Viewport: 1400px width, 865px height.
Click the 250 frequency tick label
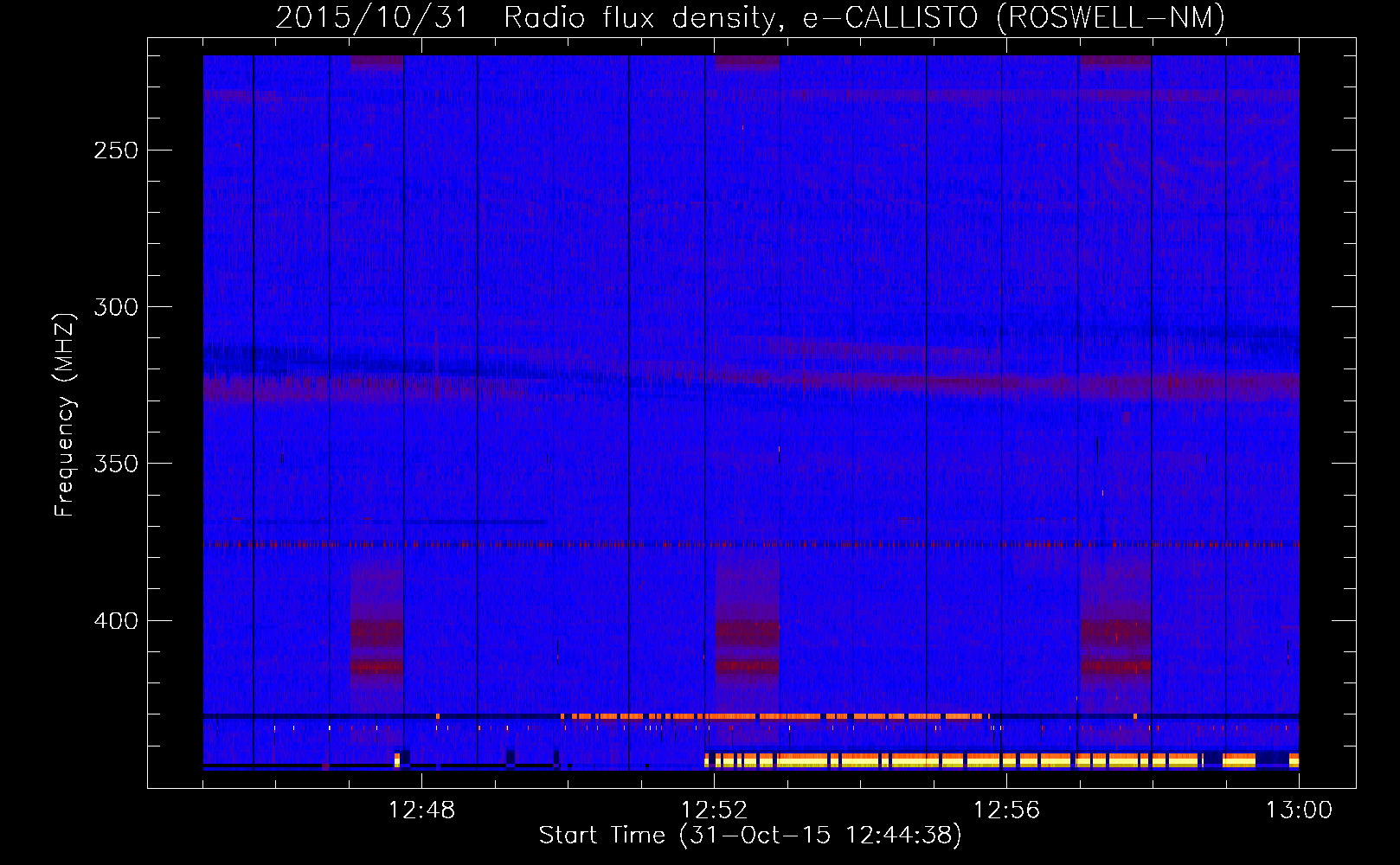tap(116, 151)
